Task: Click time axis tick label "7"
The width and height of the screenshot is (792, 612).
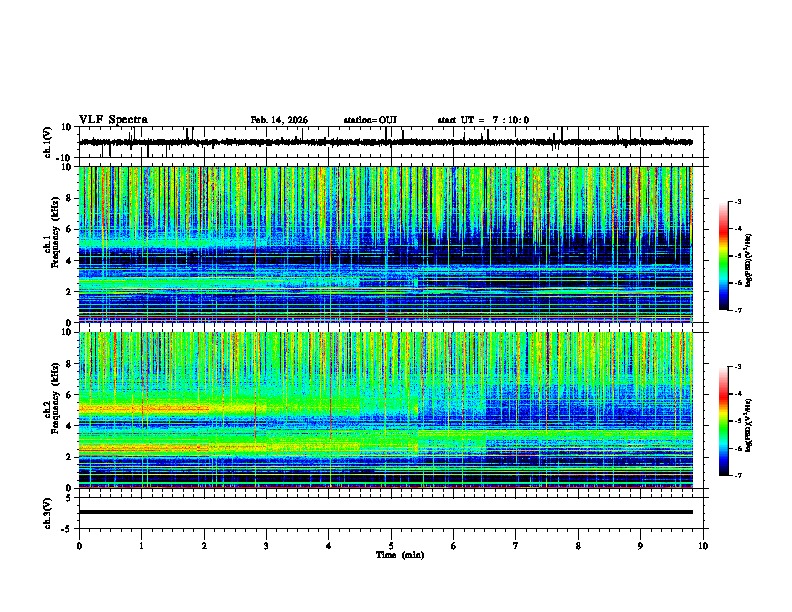Action: (516, 546)
